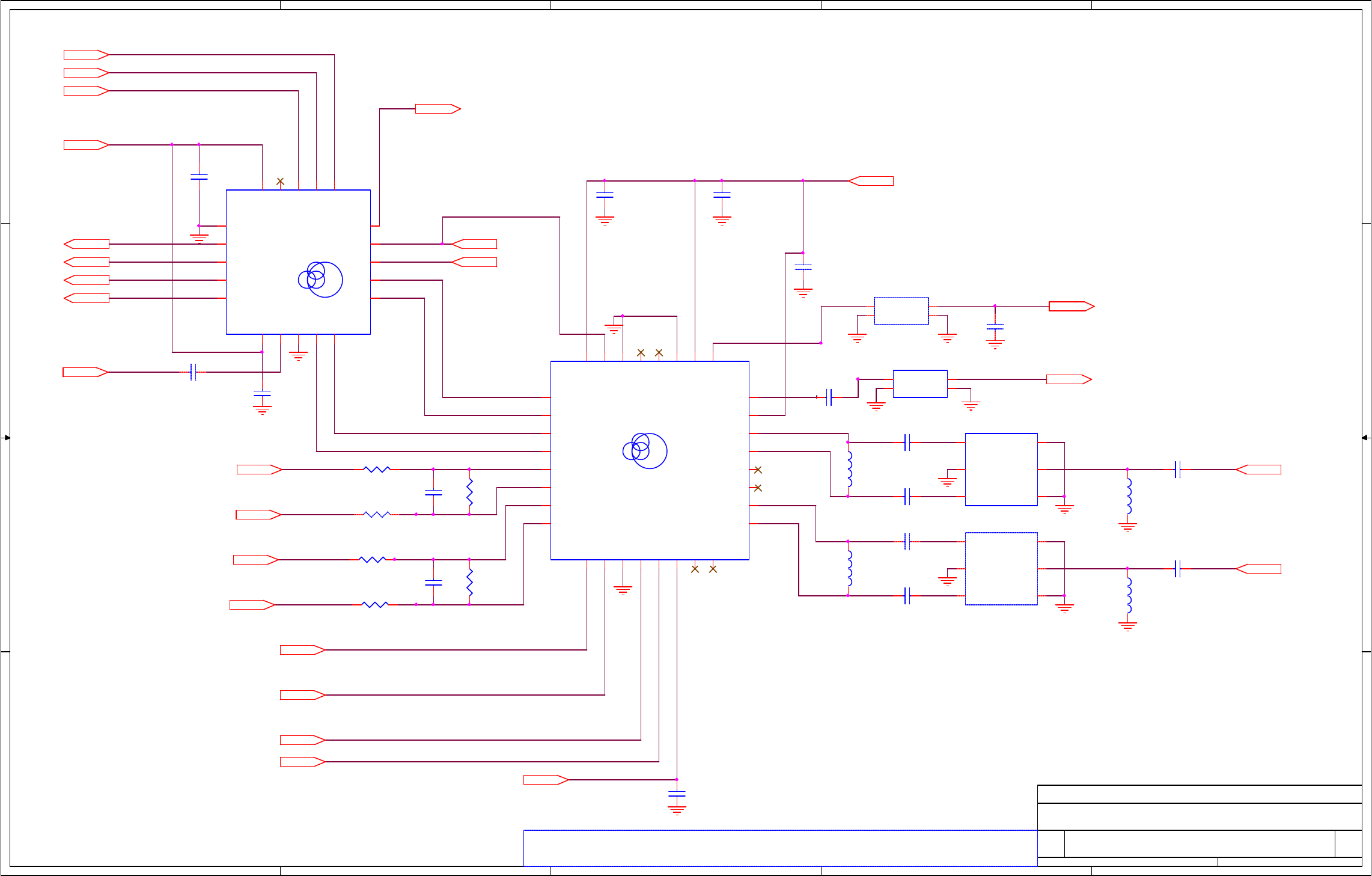Click the inductor across the lower differential pair
This screenshot has width=1372, height=876.
coord(849,569)
